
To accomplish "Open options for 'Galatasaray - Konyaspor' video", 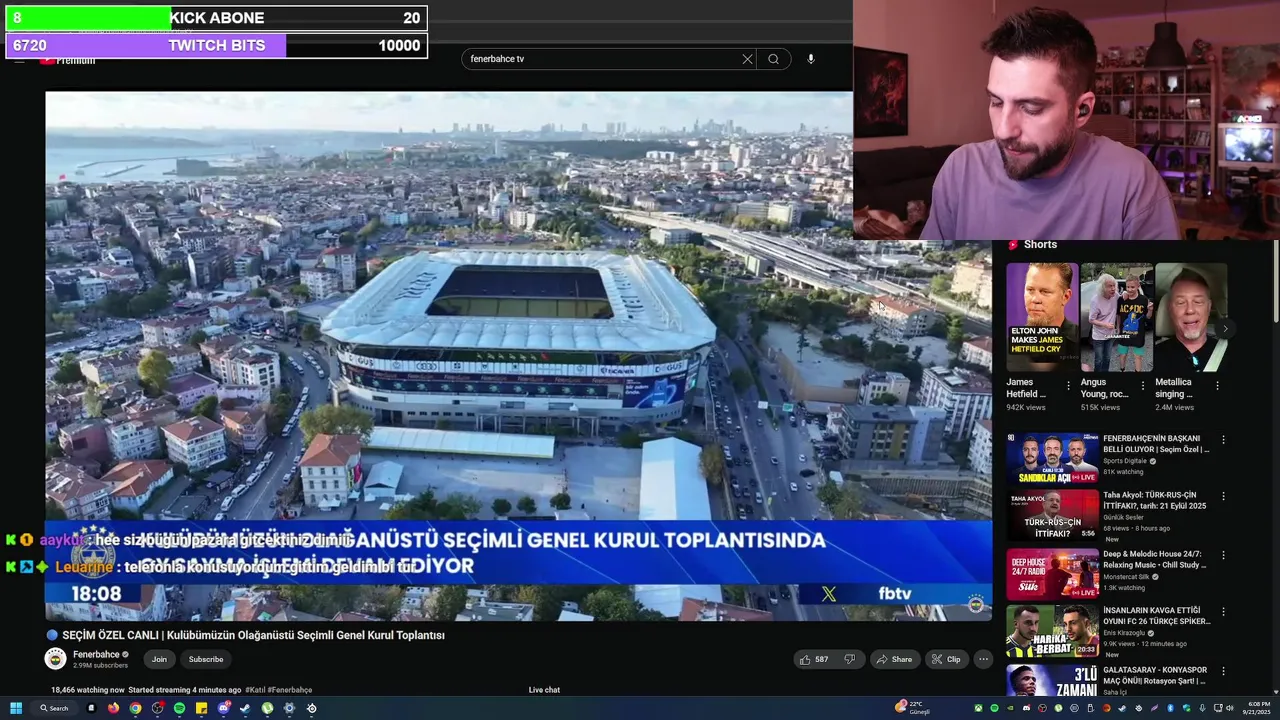I will pos(1222,671).
